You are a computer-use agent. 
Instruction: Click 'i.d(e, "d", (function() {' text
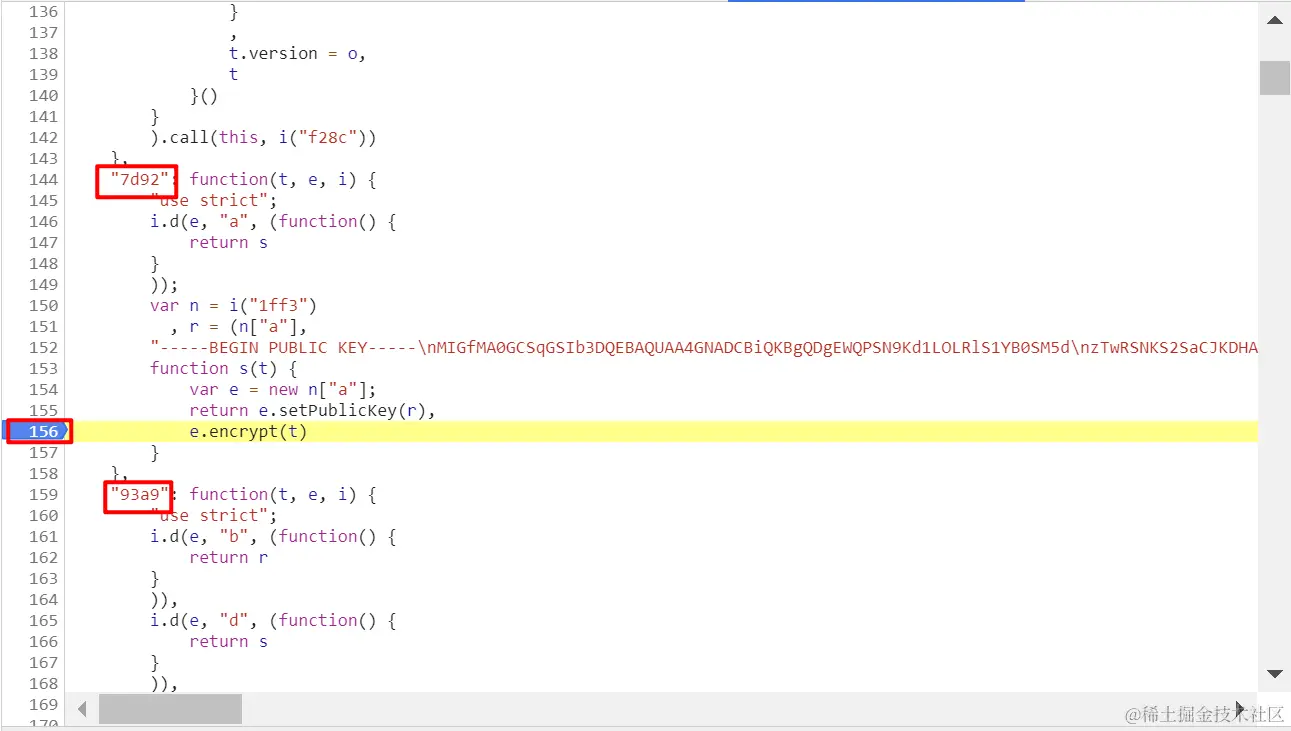coord(273,620)
